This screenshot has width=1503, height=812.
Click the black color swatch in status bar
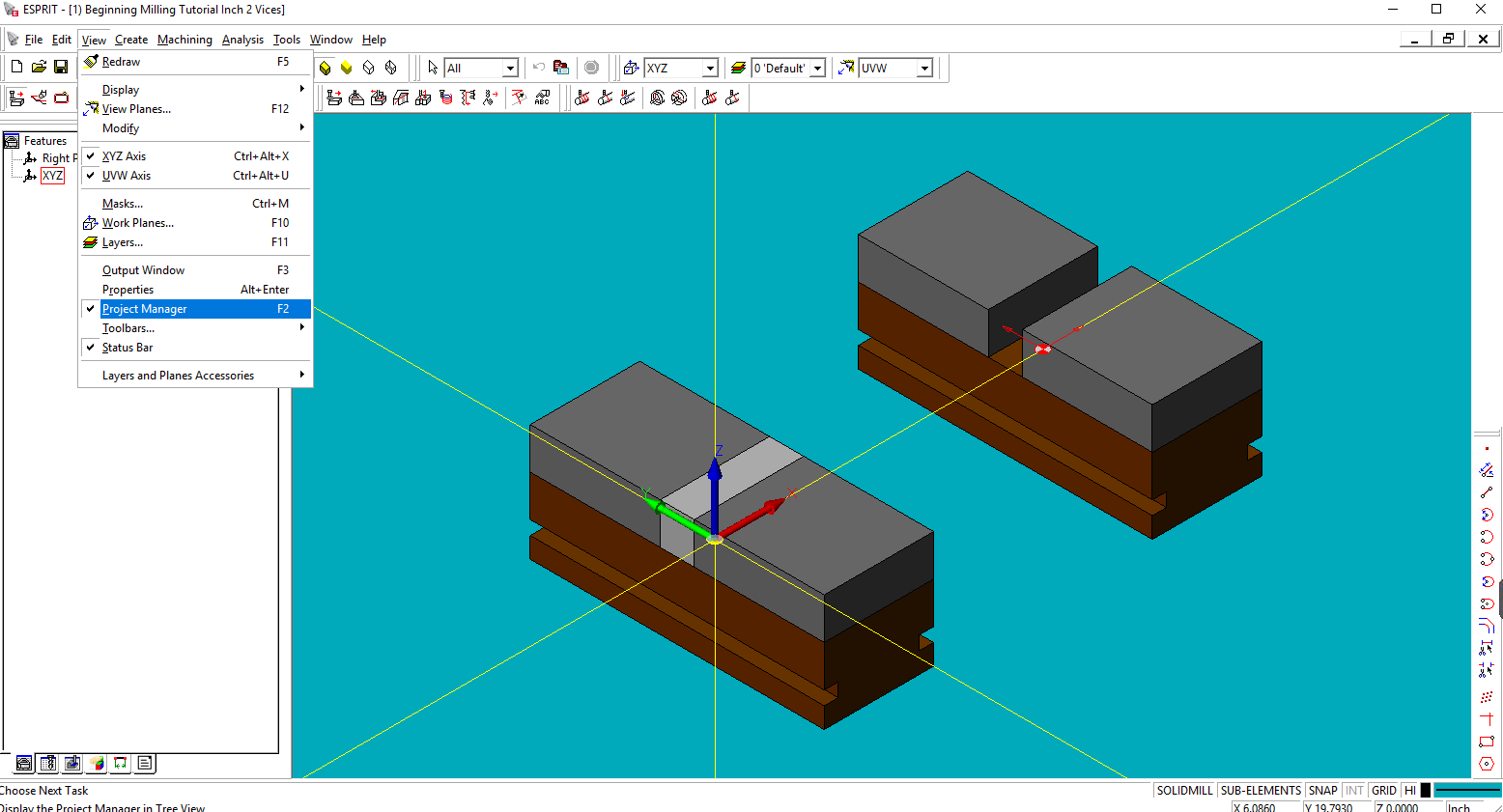point(1426,791)
